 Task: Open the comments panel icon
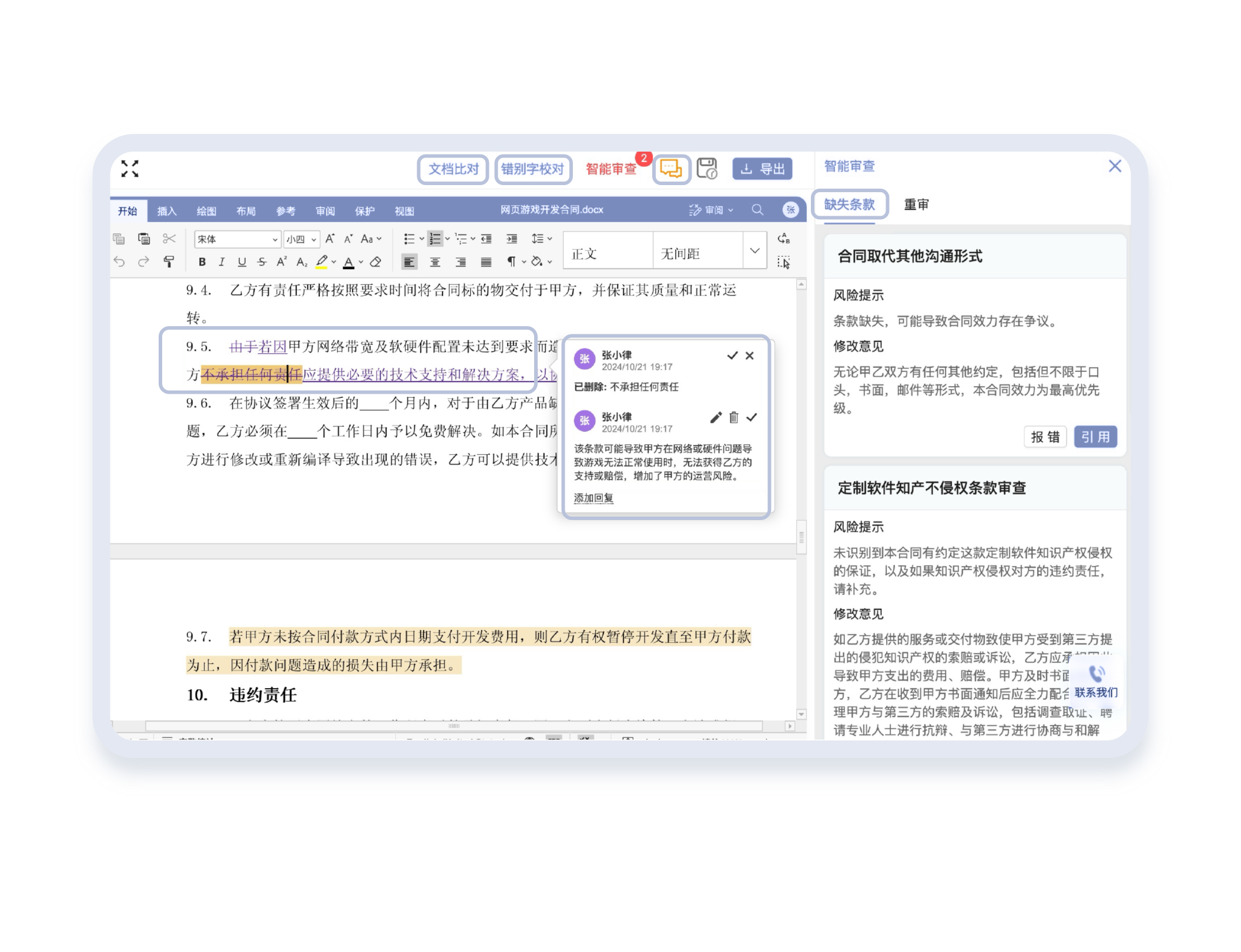click(x=671, y=169)
